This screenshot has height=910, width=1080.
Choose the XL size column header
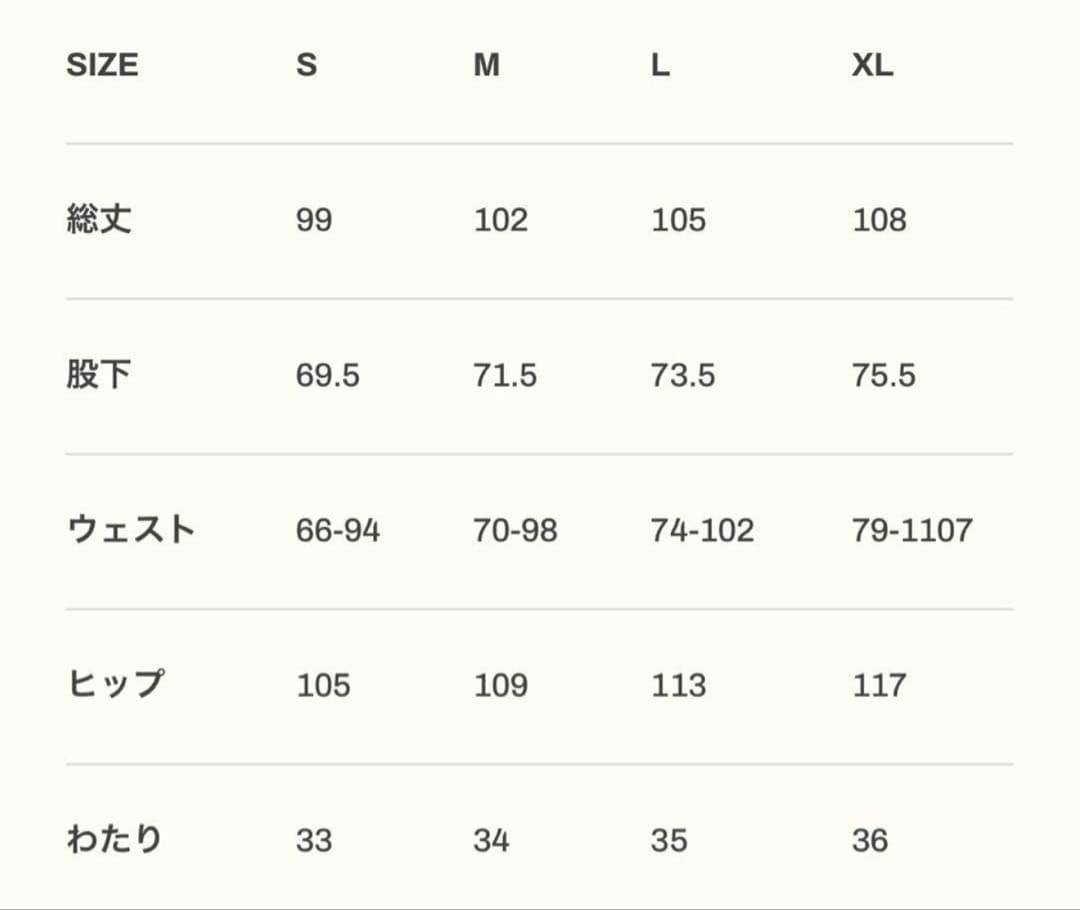(x=872, y=66)
